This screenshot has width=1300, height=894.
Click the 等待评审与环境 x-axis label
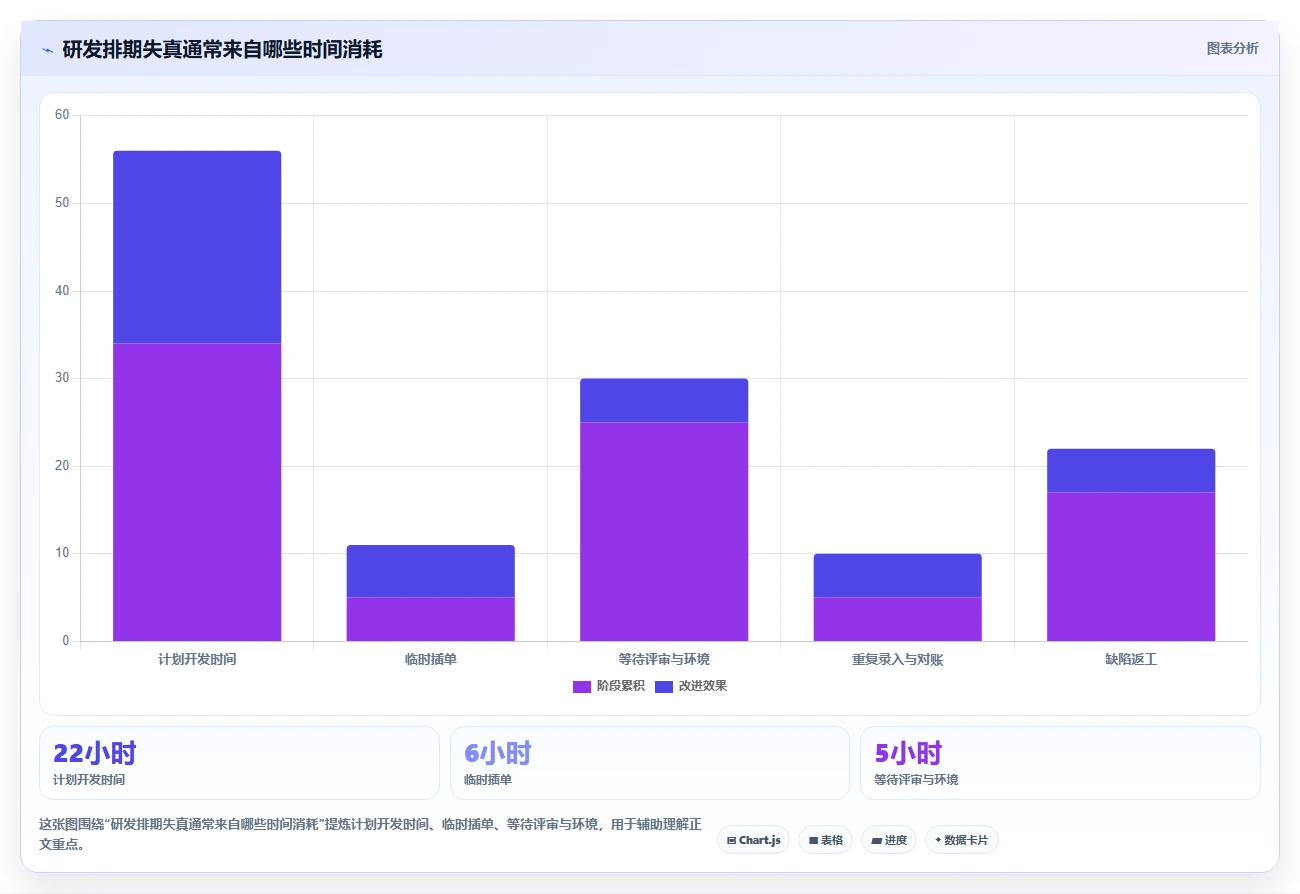pos(664,660)
